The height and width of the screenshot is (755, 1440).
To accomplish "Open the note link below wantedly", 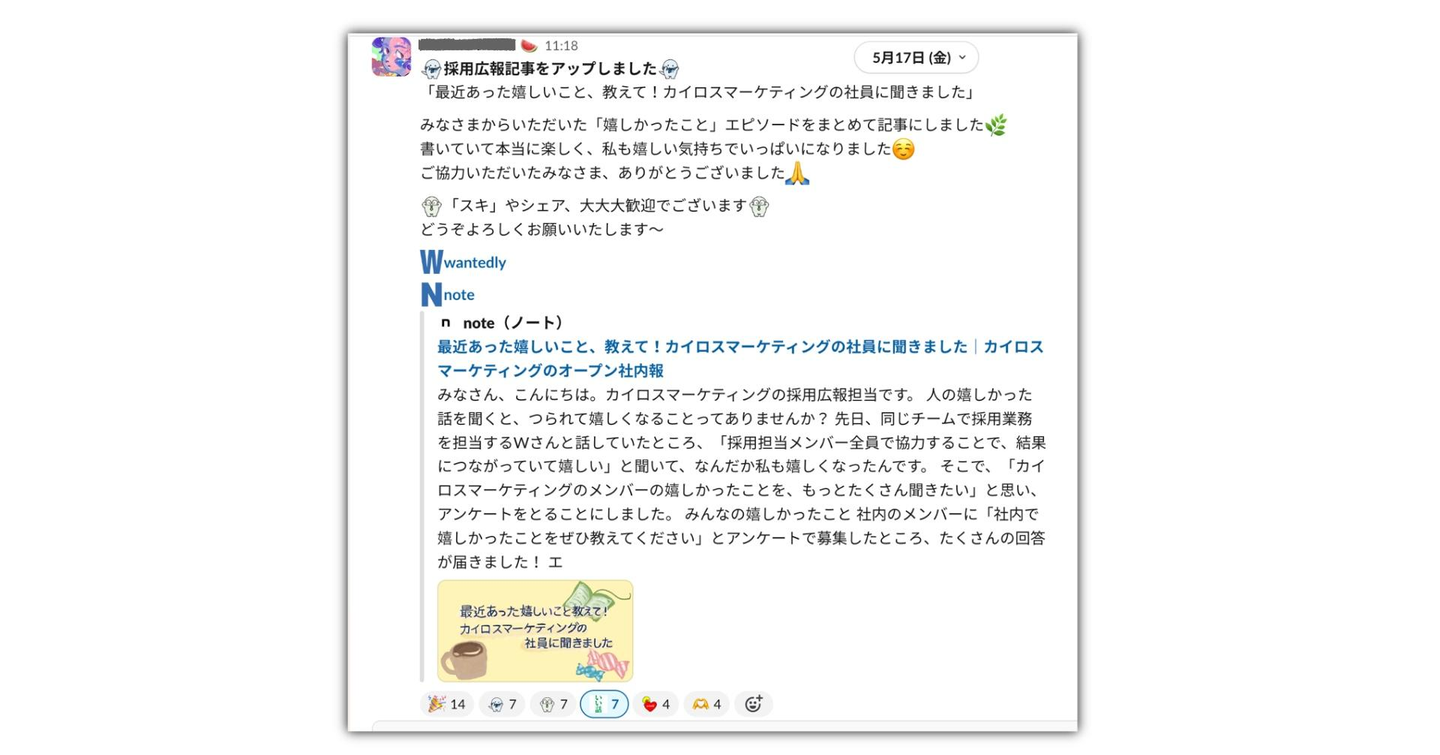I will [x=459, y=295].
